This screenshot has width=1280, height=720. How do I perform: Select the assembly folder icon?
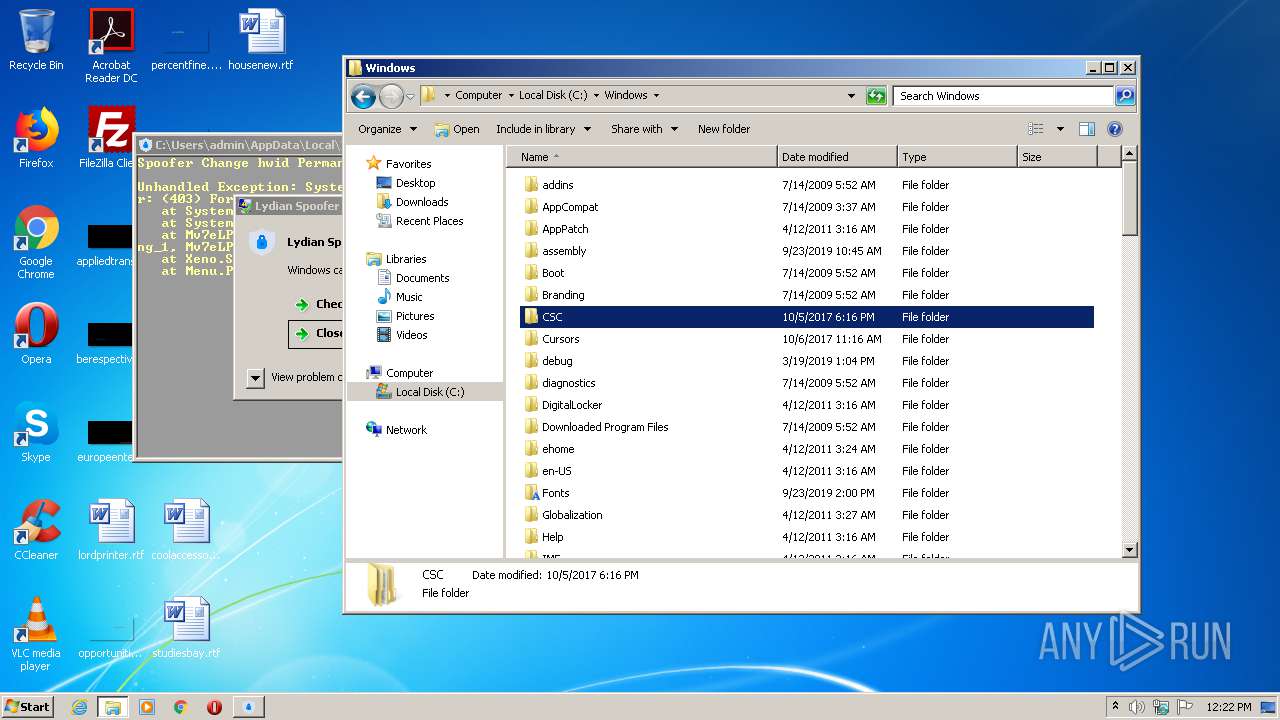tap(532, 251)
